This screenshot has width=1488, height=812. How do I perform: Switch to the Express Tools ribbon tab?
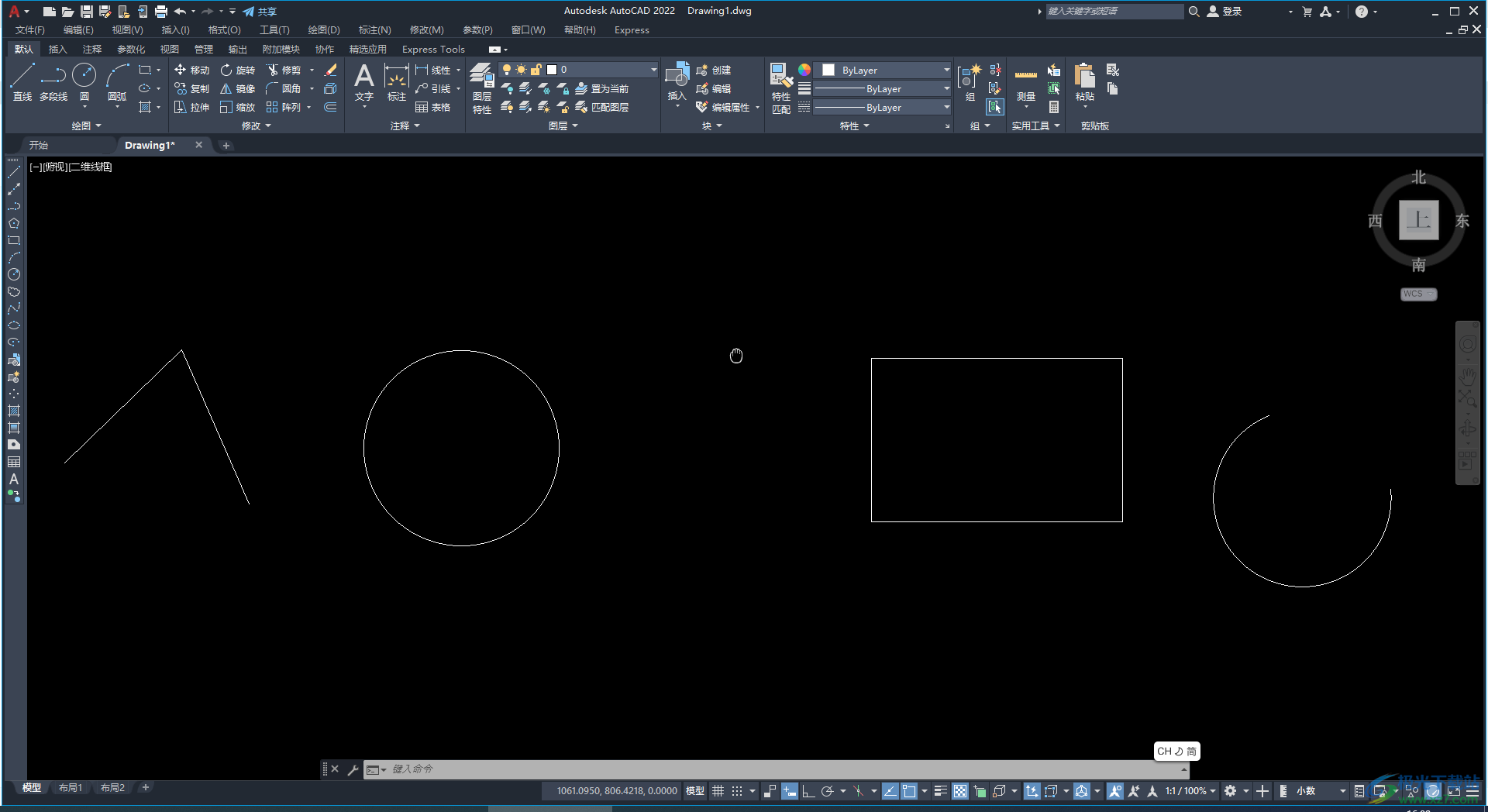(x=433, y=49)
